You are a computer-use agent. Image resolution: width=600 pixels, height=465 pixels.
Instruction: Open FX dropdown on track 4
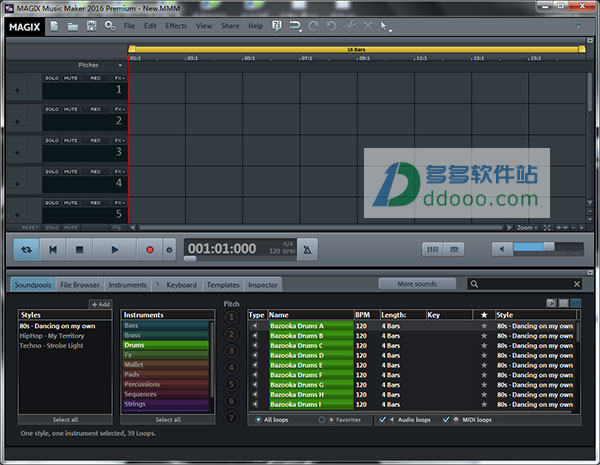tap(119, 172)
